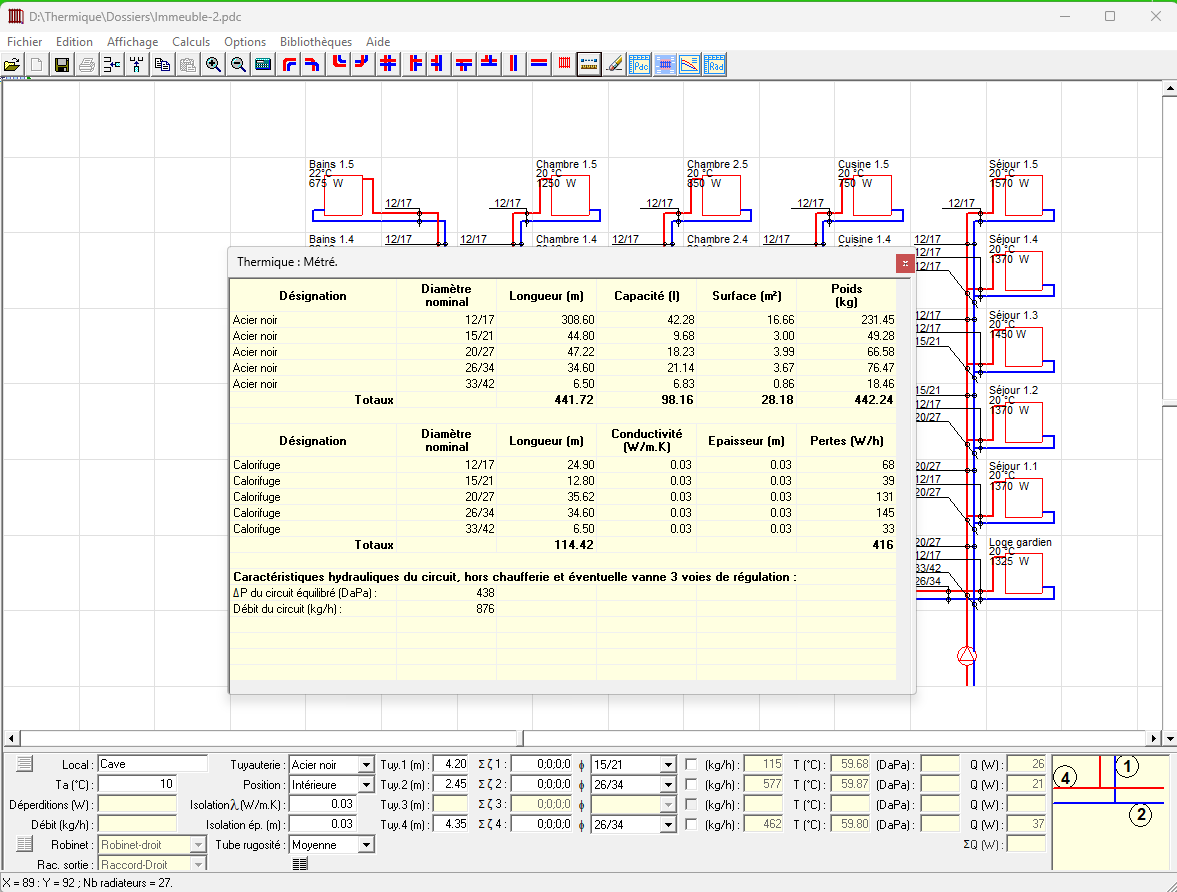The image size is (1177, 892).
Task: Open the Tube rugosité Moyenne dropdown
Action: coord(366,845)
